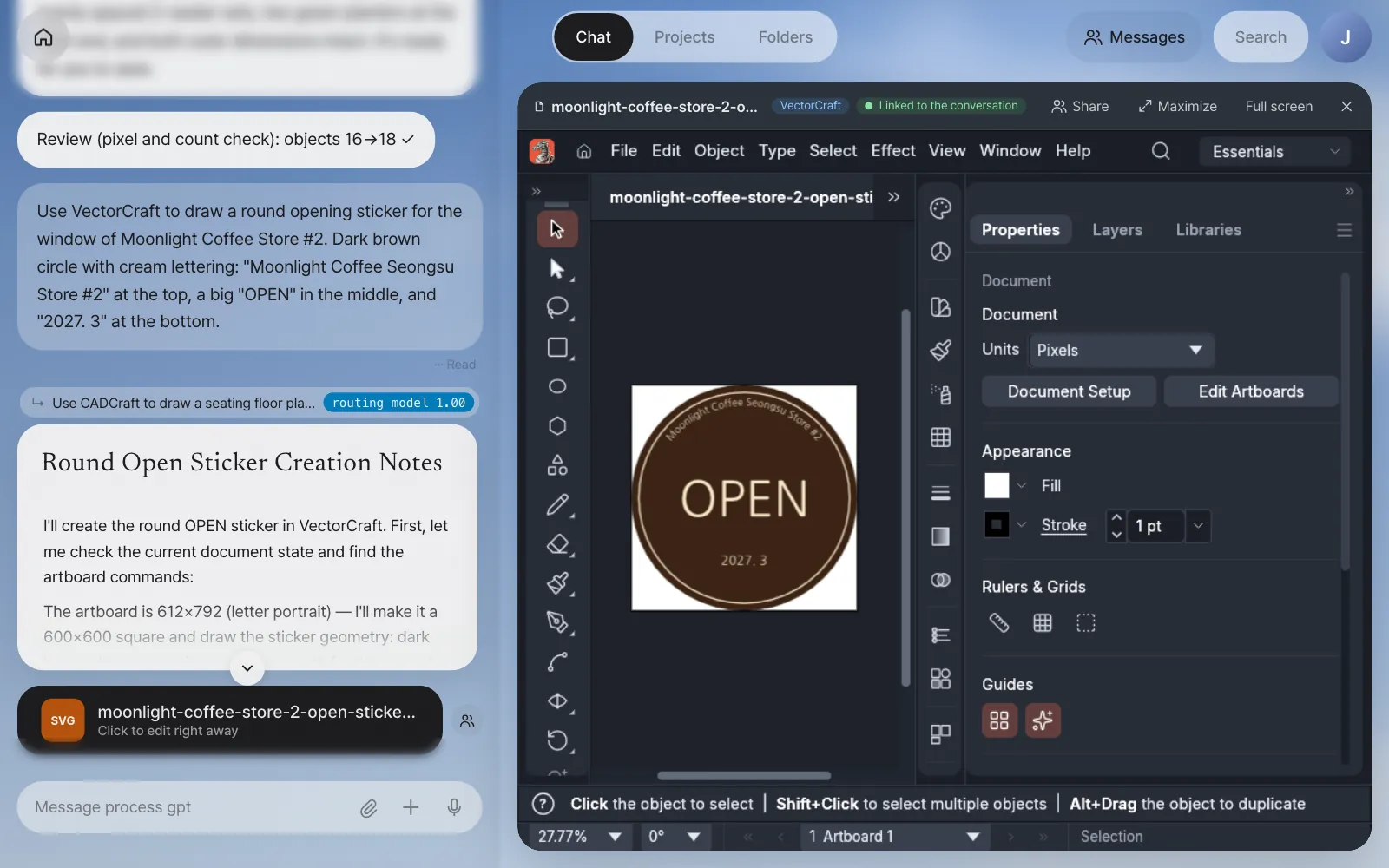The image size is (1389, 868).
Task: Open the Object menu
Action: click(x=719, y=151)
